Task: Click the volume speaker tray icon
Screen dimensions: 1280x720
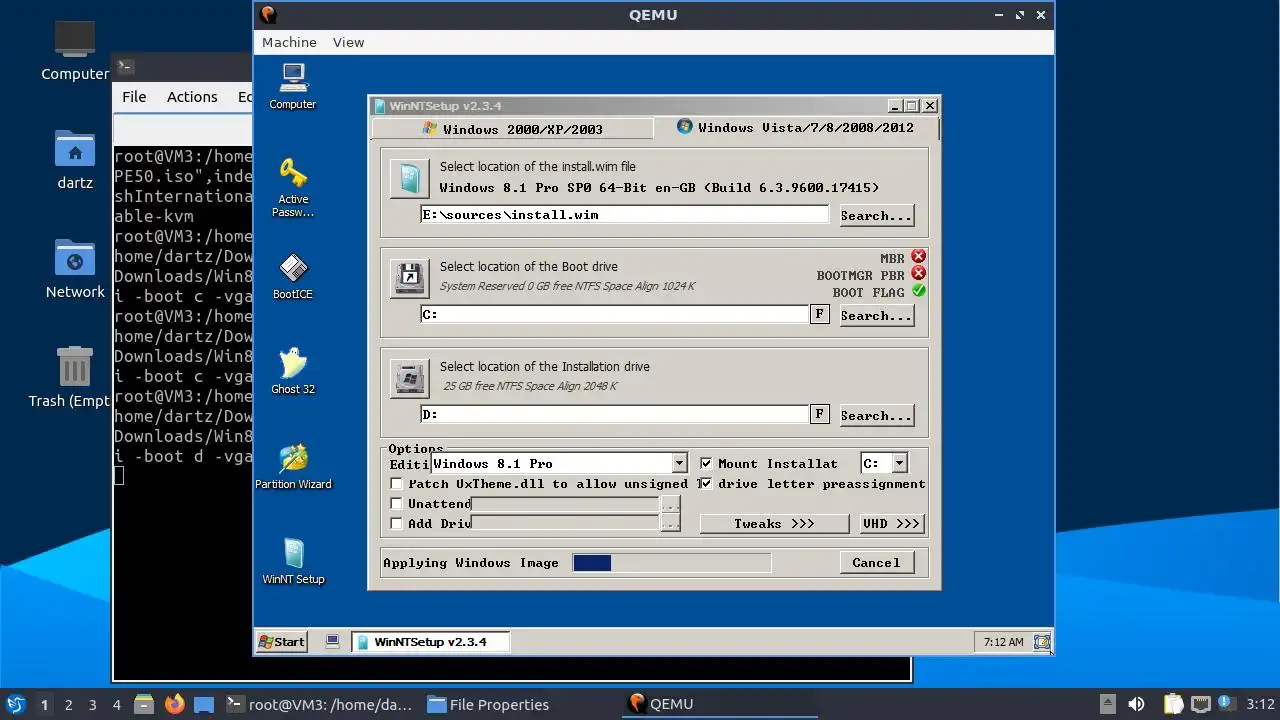Action: pyautogui.click(x=1136, y=704)
